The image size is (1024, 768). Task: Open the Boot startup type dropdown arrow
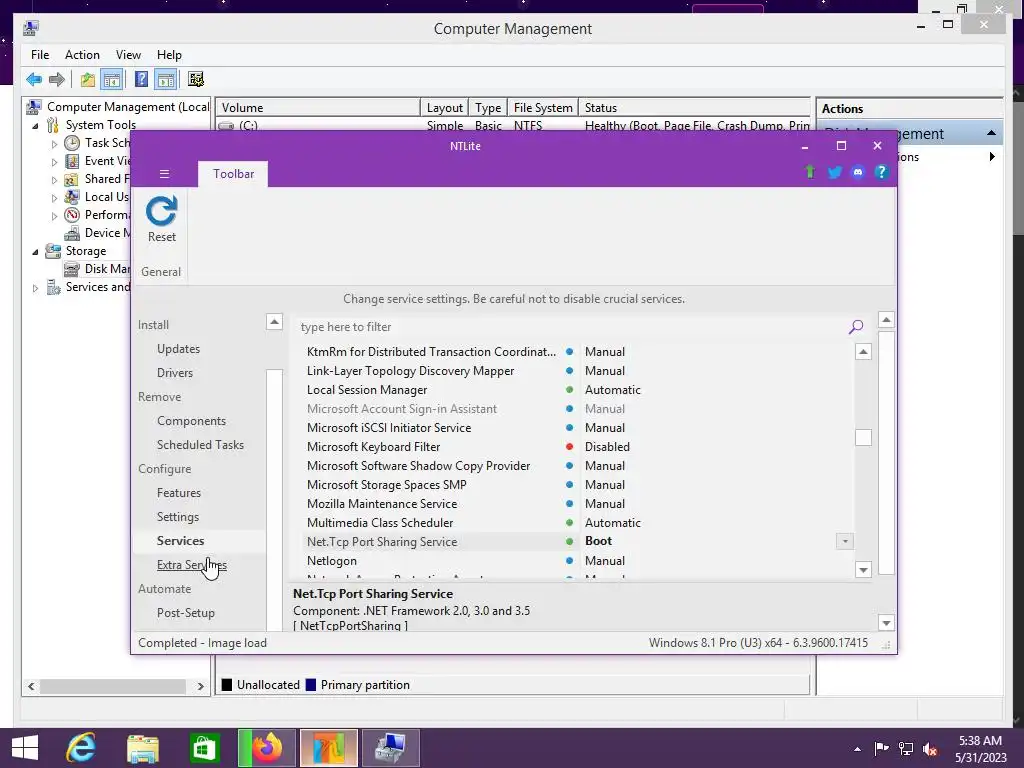[844, 541]
